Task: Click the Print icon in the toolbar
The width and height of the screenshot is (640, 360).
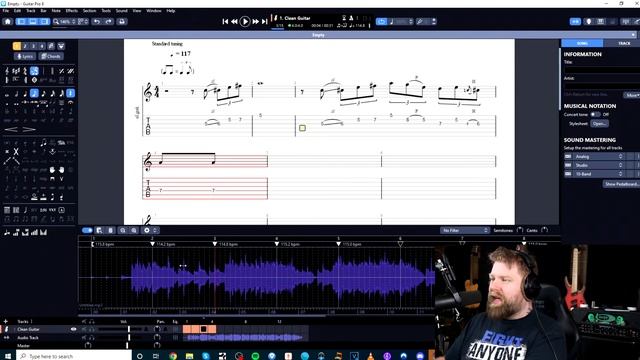Action: point(122,22)
